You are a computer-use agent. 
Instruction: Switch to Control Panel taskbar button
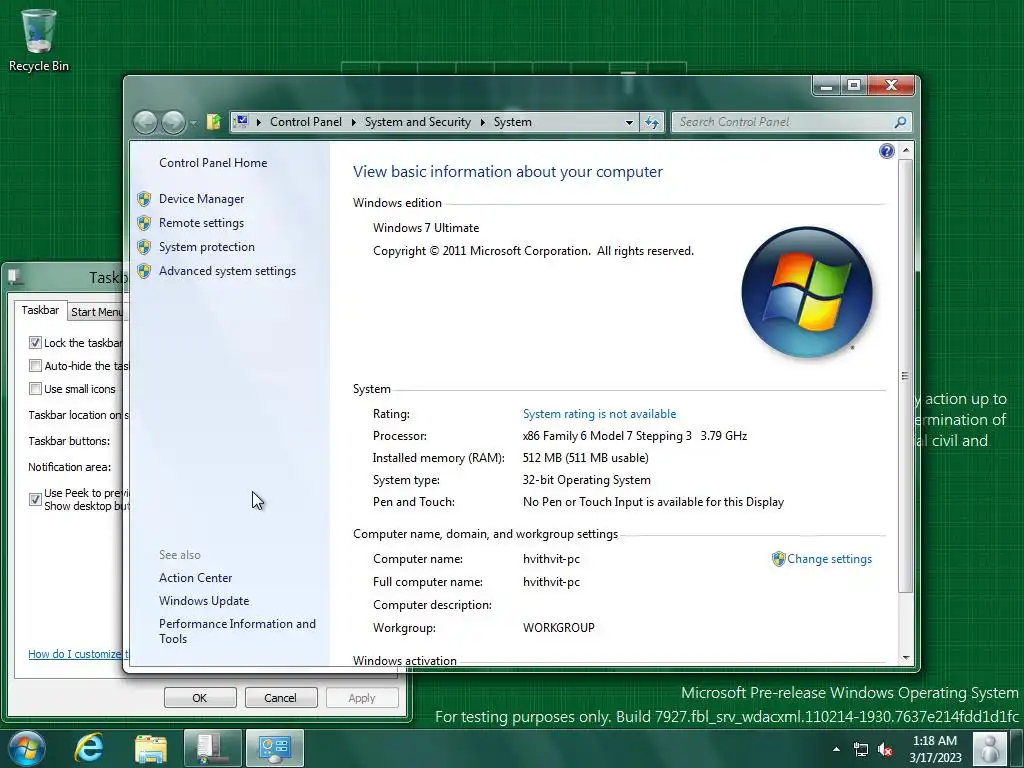pyautogui.click(x=275, y=748)
